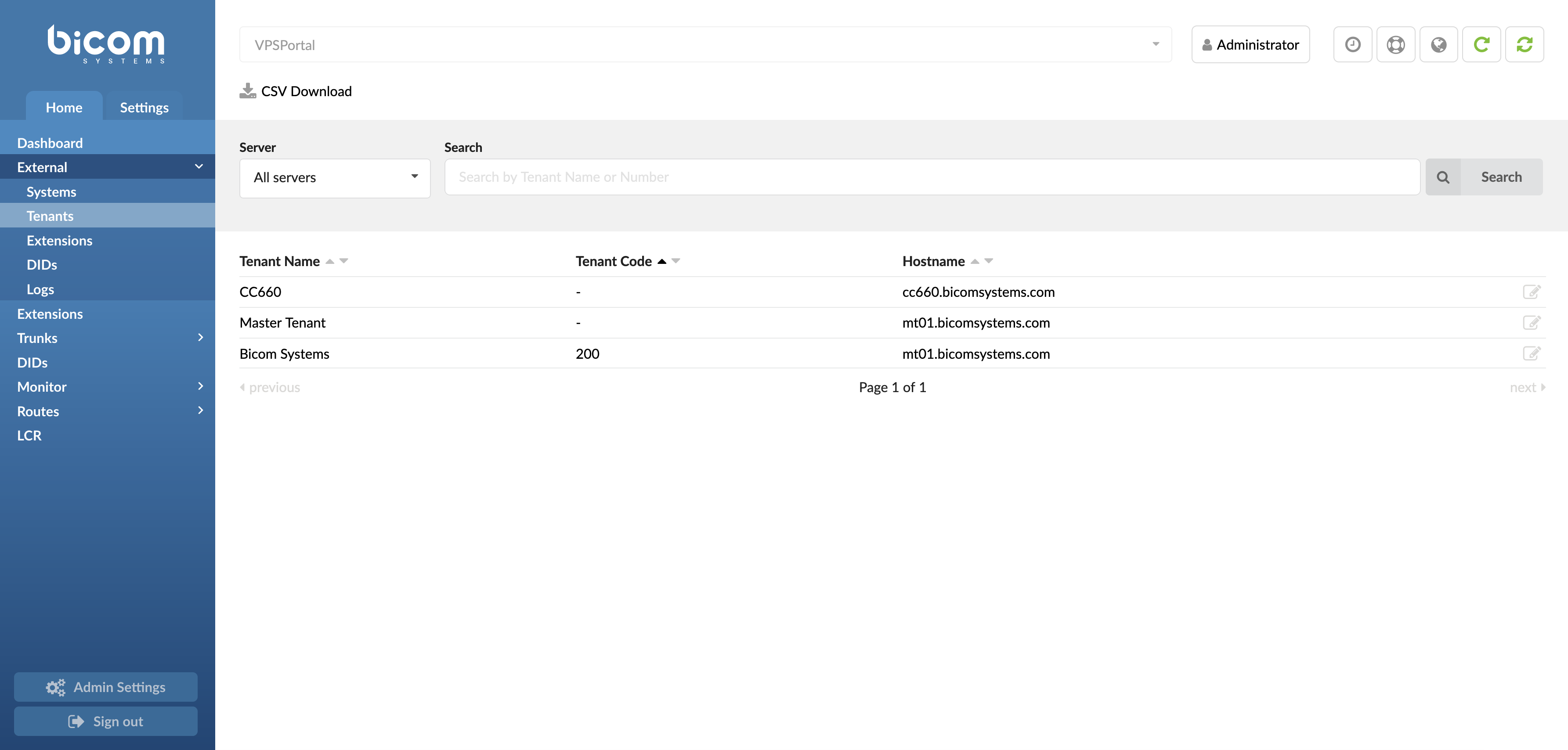
Task: Click the CC660 tenant name
Action: pyautogui.click(x=260, y=292)
